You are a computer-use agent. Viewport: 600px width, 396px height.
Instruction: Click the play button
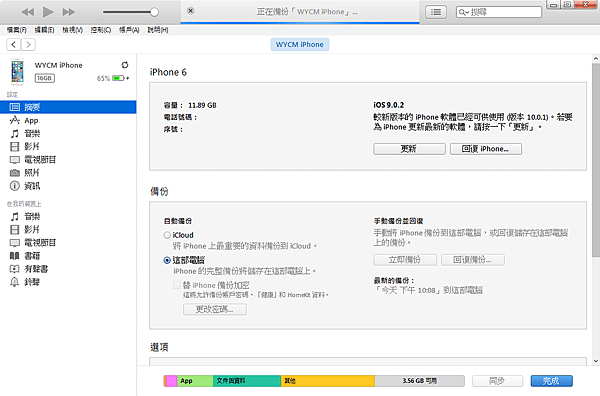[x=48, y=12]
